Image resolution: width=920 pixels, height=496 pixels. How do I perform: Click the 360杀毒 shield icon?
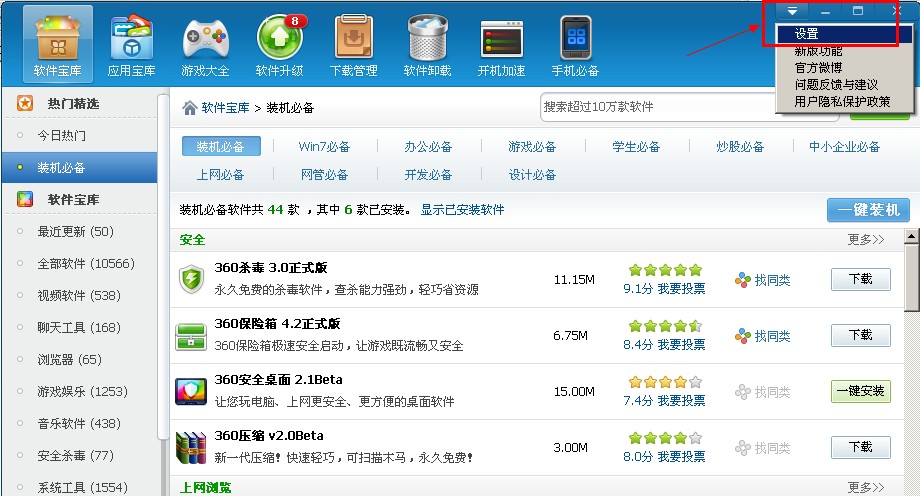[x=191, y=279]
